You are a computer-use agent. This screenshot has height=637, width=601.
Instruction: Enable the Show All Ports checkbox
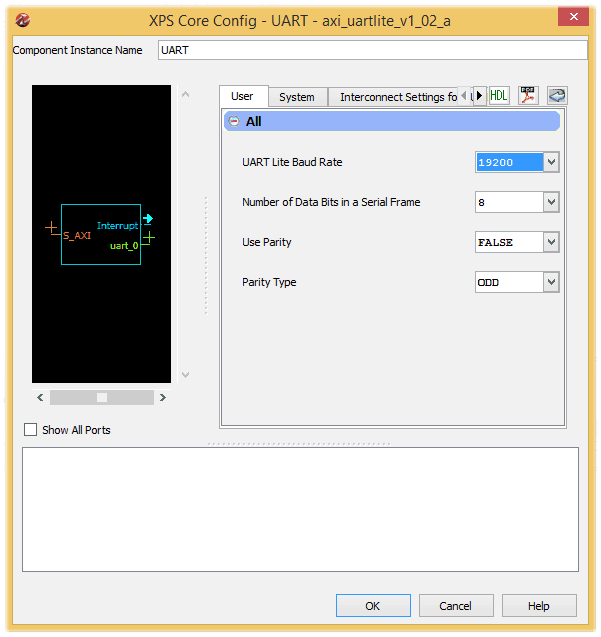30,430
